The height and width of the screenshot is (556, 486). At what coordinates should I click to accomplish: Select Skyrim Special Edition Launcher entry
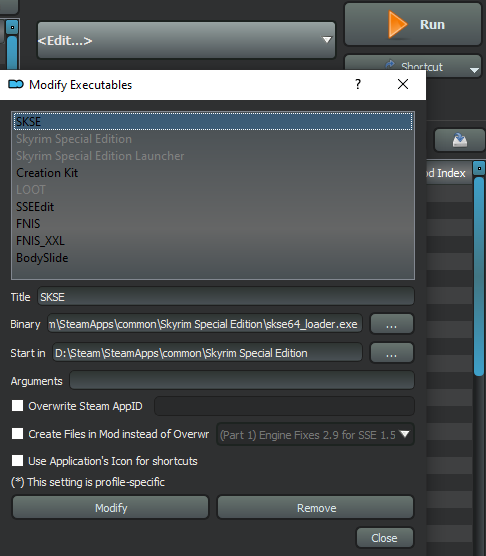213,156
